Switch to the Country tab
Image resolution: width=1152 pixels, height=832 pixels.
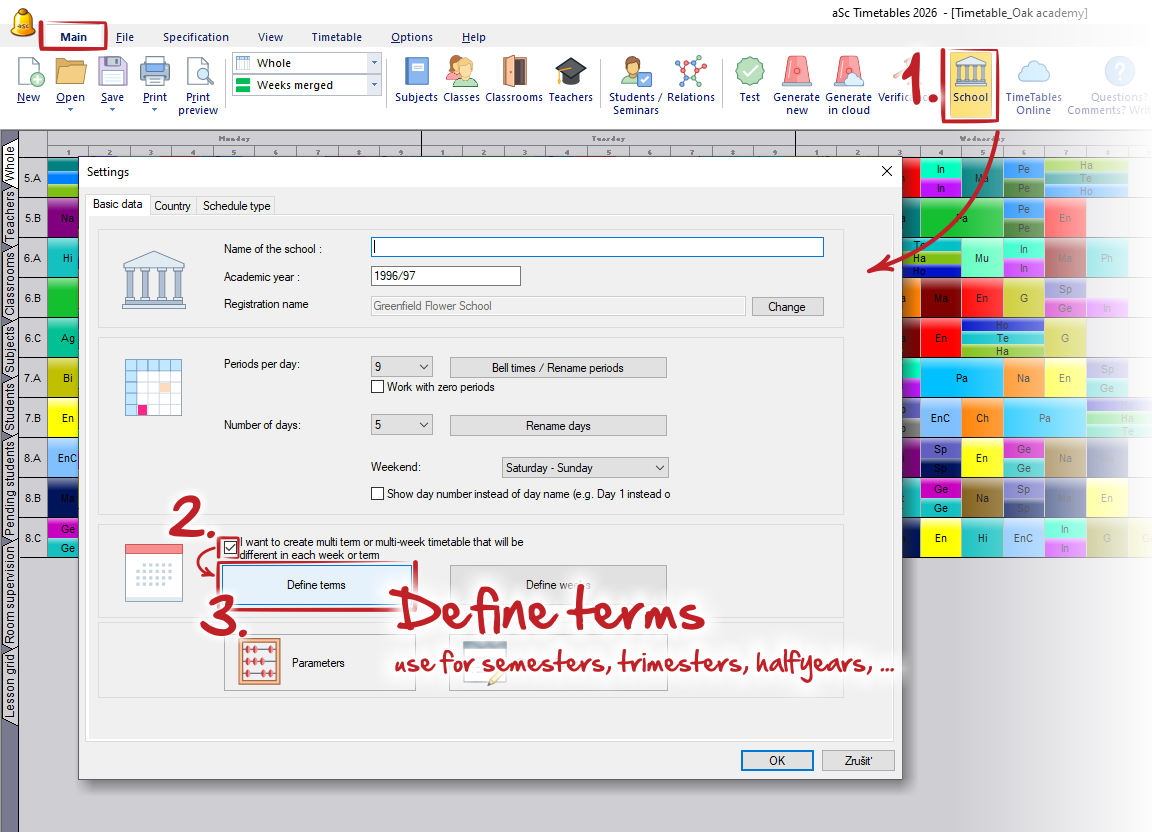172,205
